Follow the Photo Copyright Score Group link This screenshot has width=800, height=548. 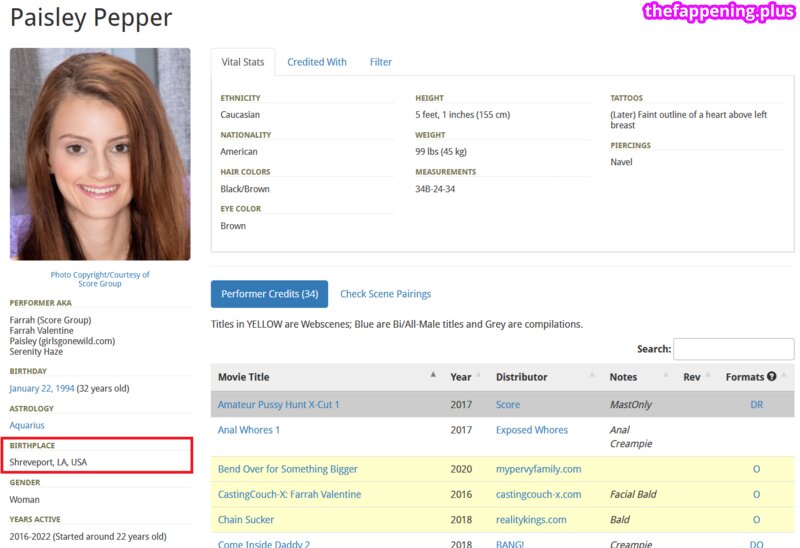[100, 279]
